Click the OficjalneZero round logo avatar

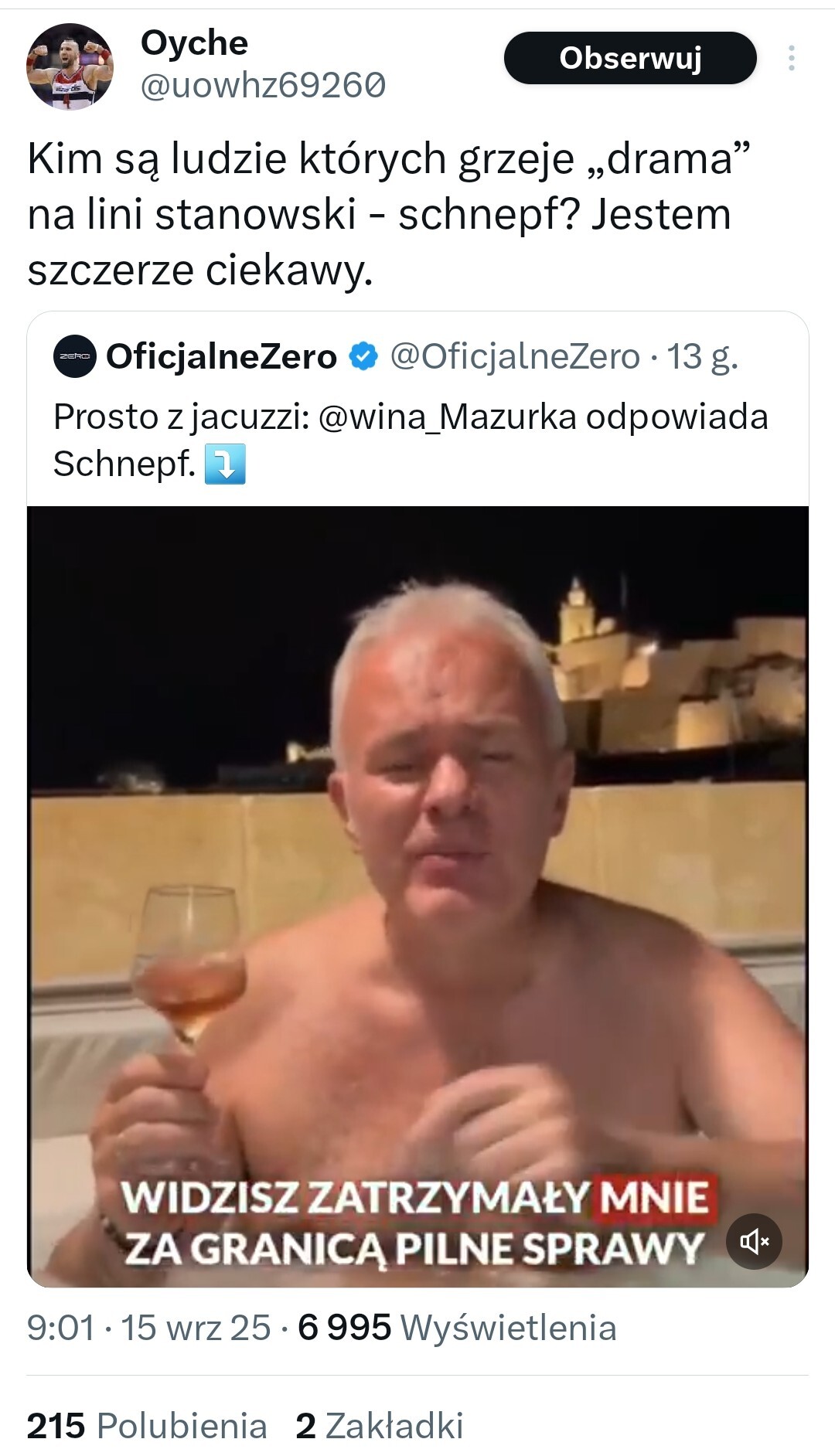click(74, 356)
